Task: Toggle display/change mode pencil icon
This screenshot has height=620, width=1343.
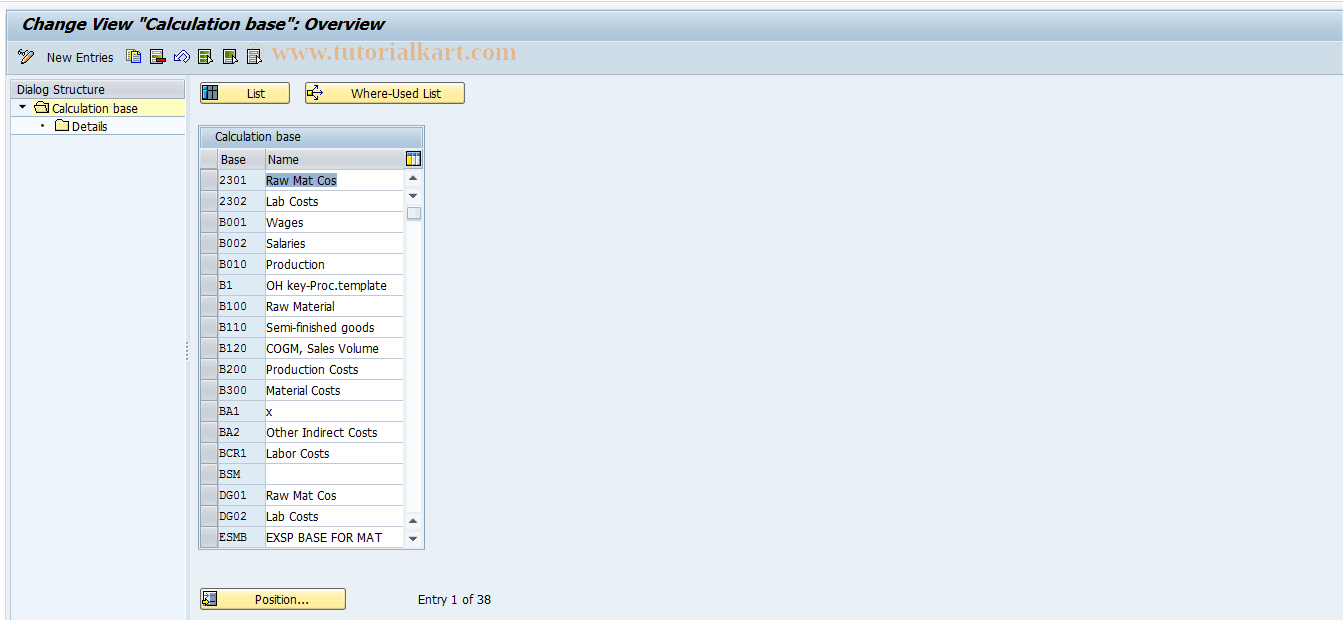Action: click(26, 57)
